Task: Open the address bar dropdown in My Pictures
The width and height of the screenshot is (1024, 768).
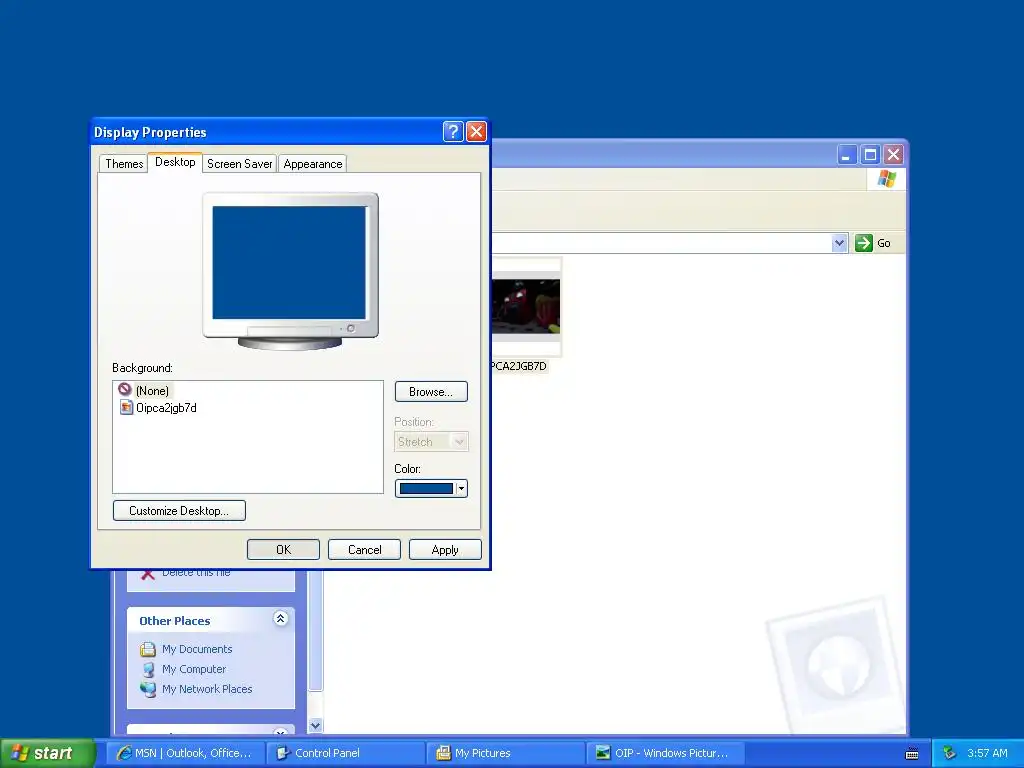Action: pyautogui.click(x=840, y=243)
